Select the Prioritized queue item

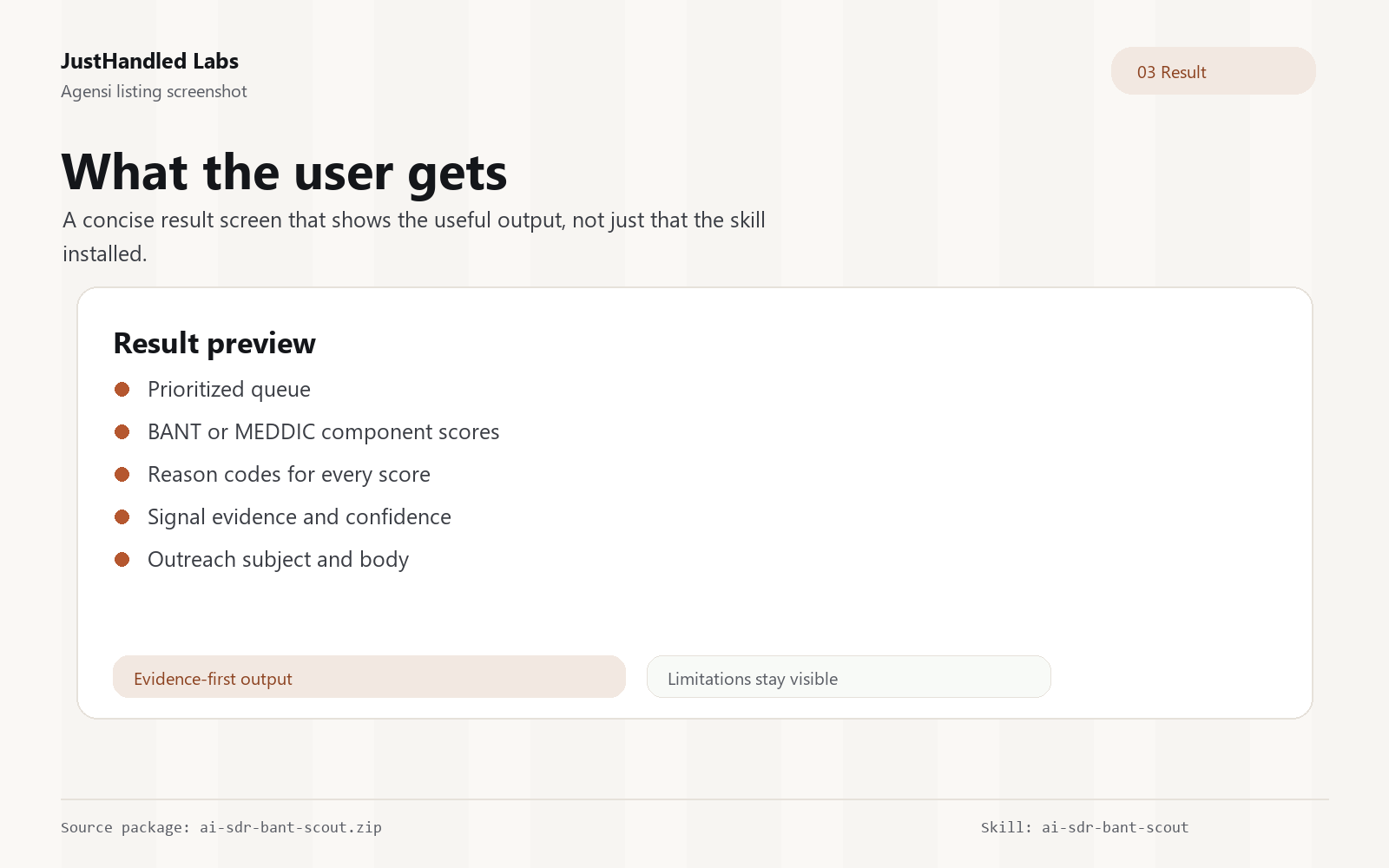click(229, 390)
